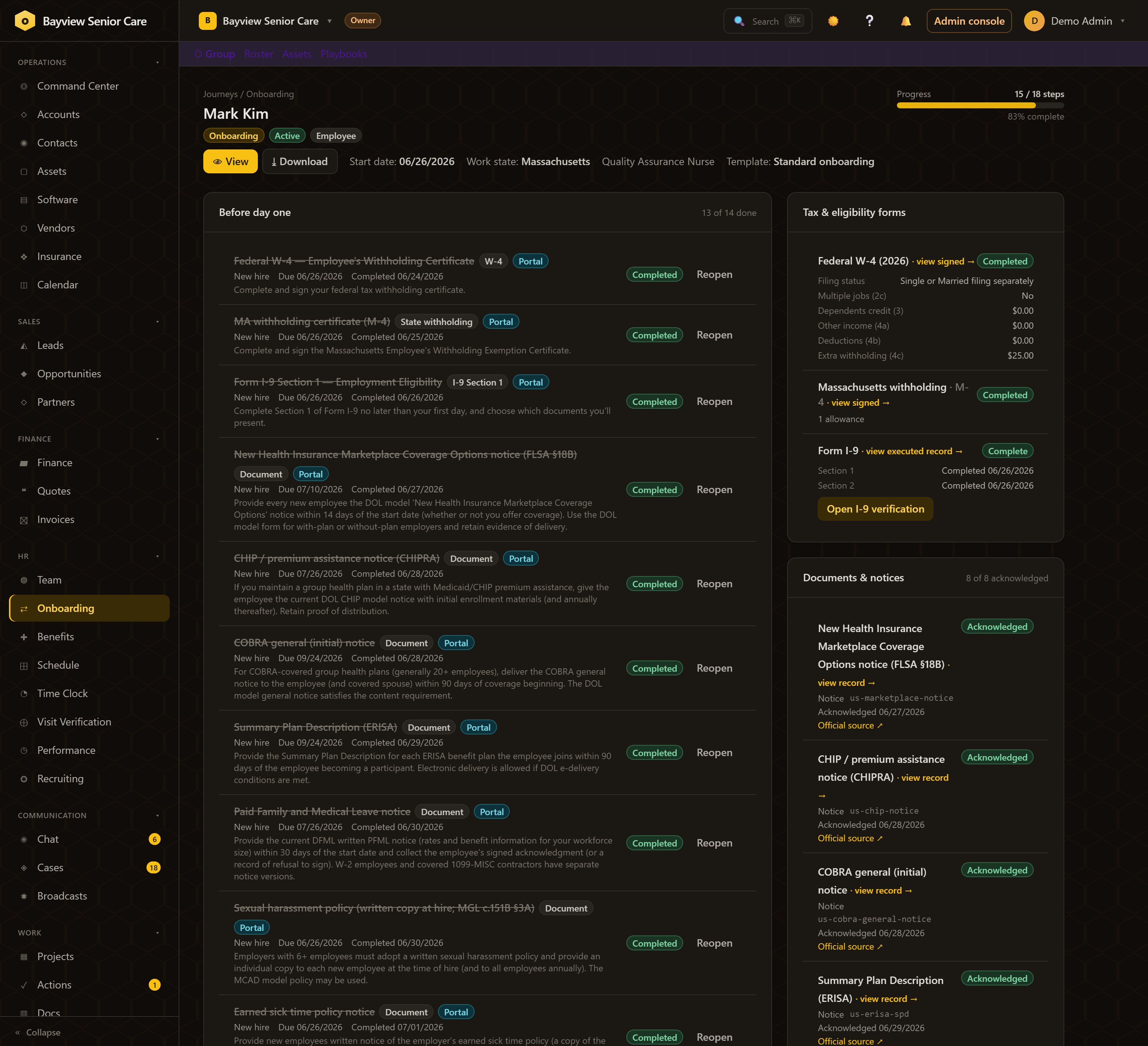
Task: Select Onboarding in the HR menu
Action: click(89, 609)
